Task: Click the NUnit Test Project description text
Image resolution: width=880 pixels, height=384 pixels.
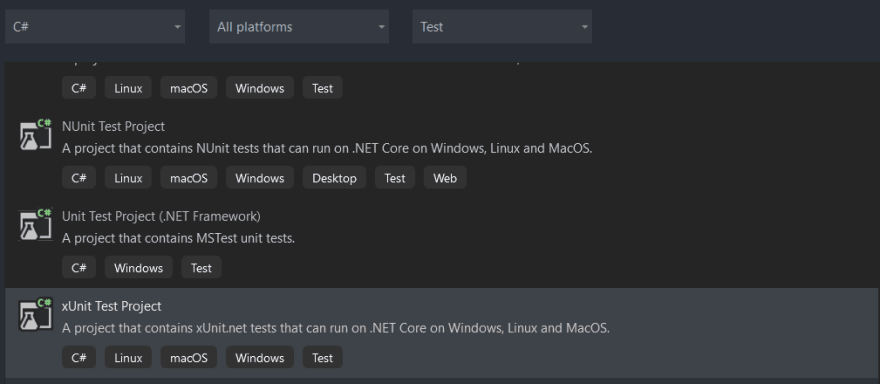Action: (x=327, y=149)
